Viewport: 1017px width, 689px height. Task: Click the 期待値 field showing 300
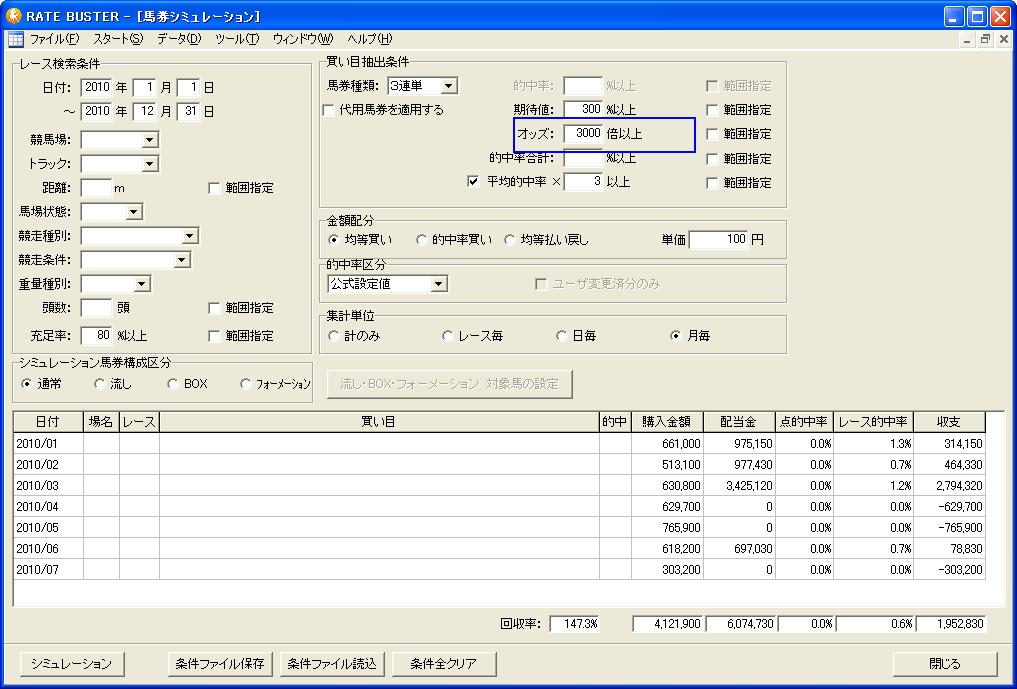583,109
